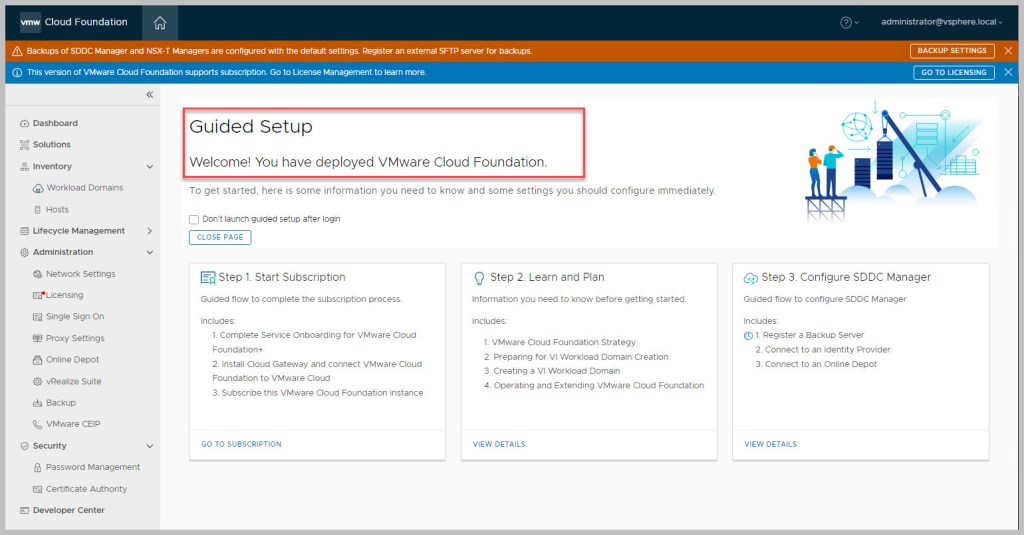The height and width of the screenshot is (535, 1024).
Task: Enable Don't launch guided setup after login
Action: [194, 219]
